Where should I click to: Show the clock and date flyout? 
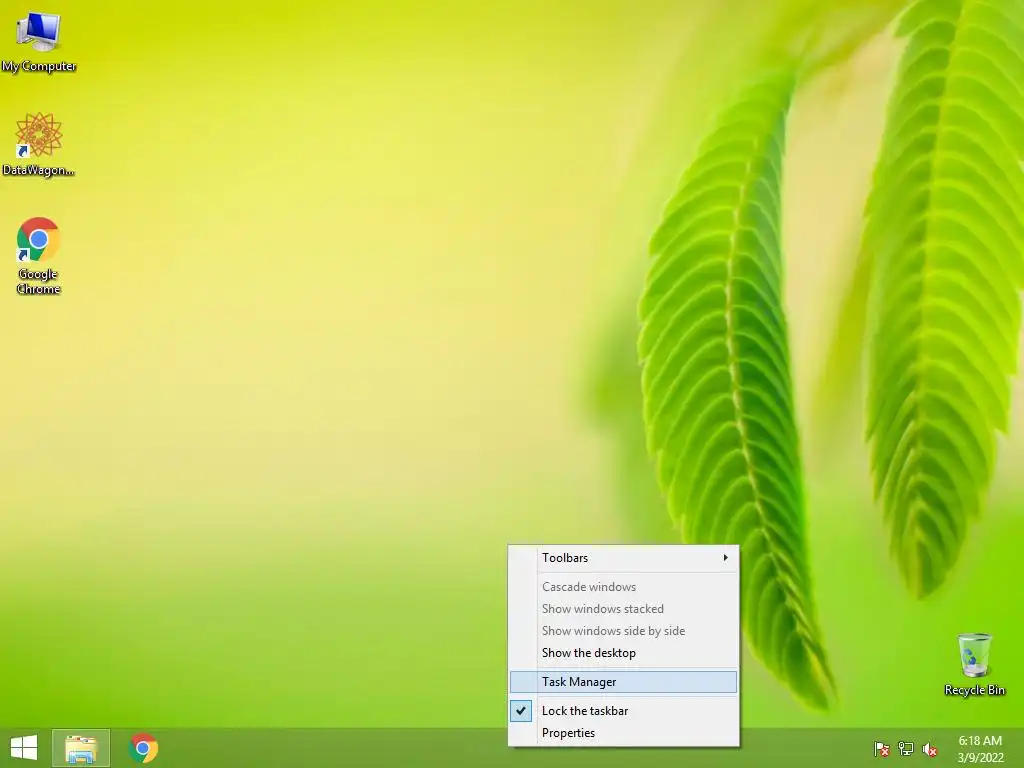[x=980, y=749]
